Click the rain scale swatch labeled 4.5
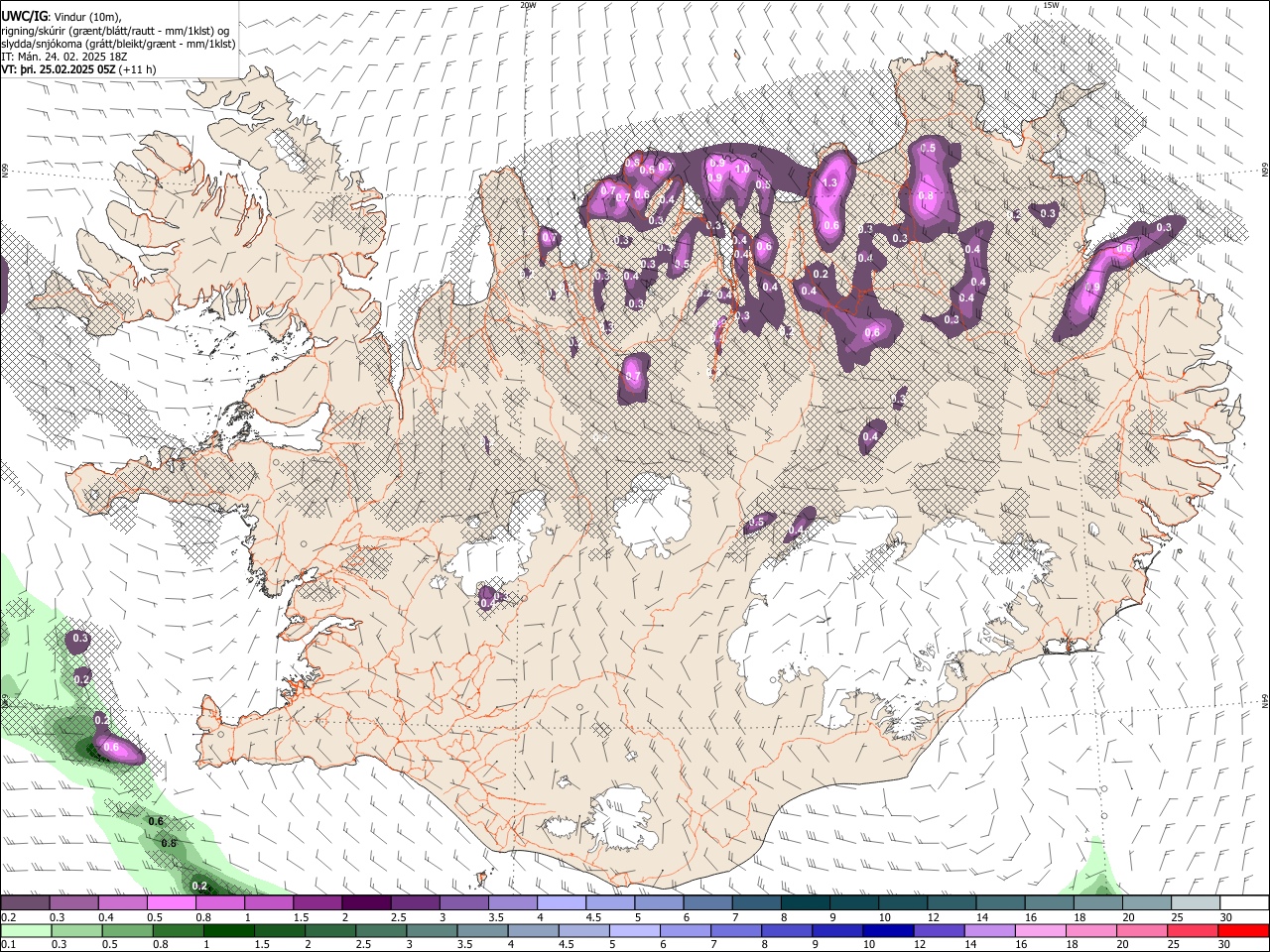1270x952 pixels. pos(583,930)
